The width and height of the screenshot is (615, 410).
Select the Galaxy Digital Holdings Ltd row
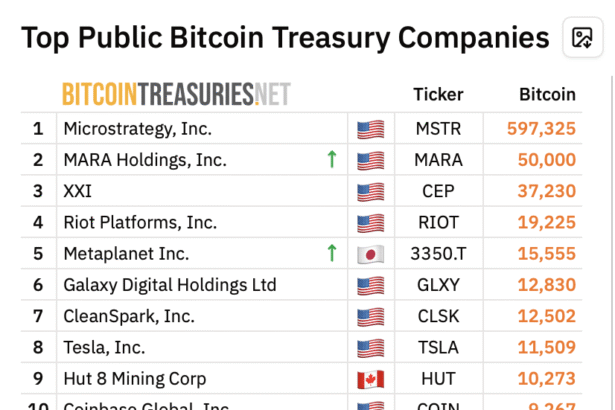[169, 285]
